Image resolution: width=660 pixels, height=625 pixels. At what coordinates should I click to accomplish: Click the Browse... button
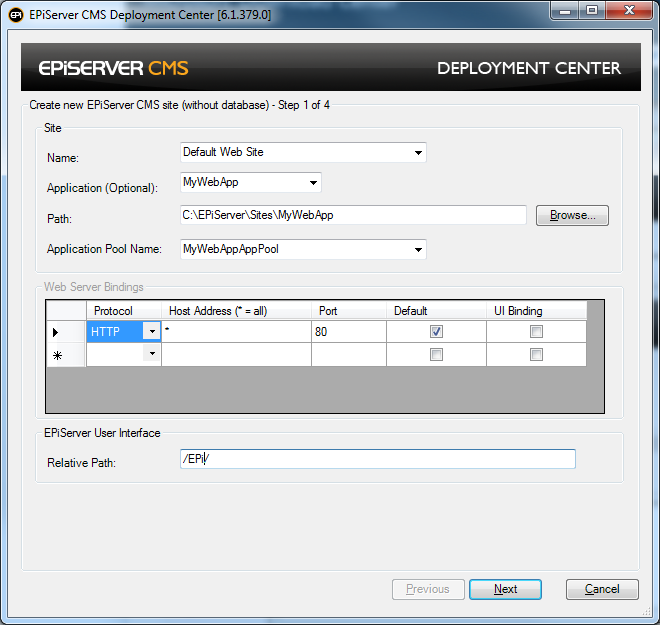coord(572,215)
